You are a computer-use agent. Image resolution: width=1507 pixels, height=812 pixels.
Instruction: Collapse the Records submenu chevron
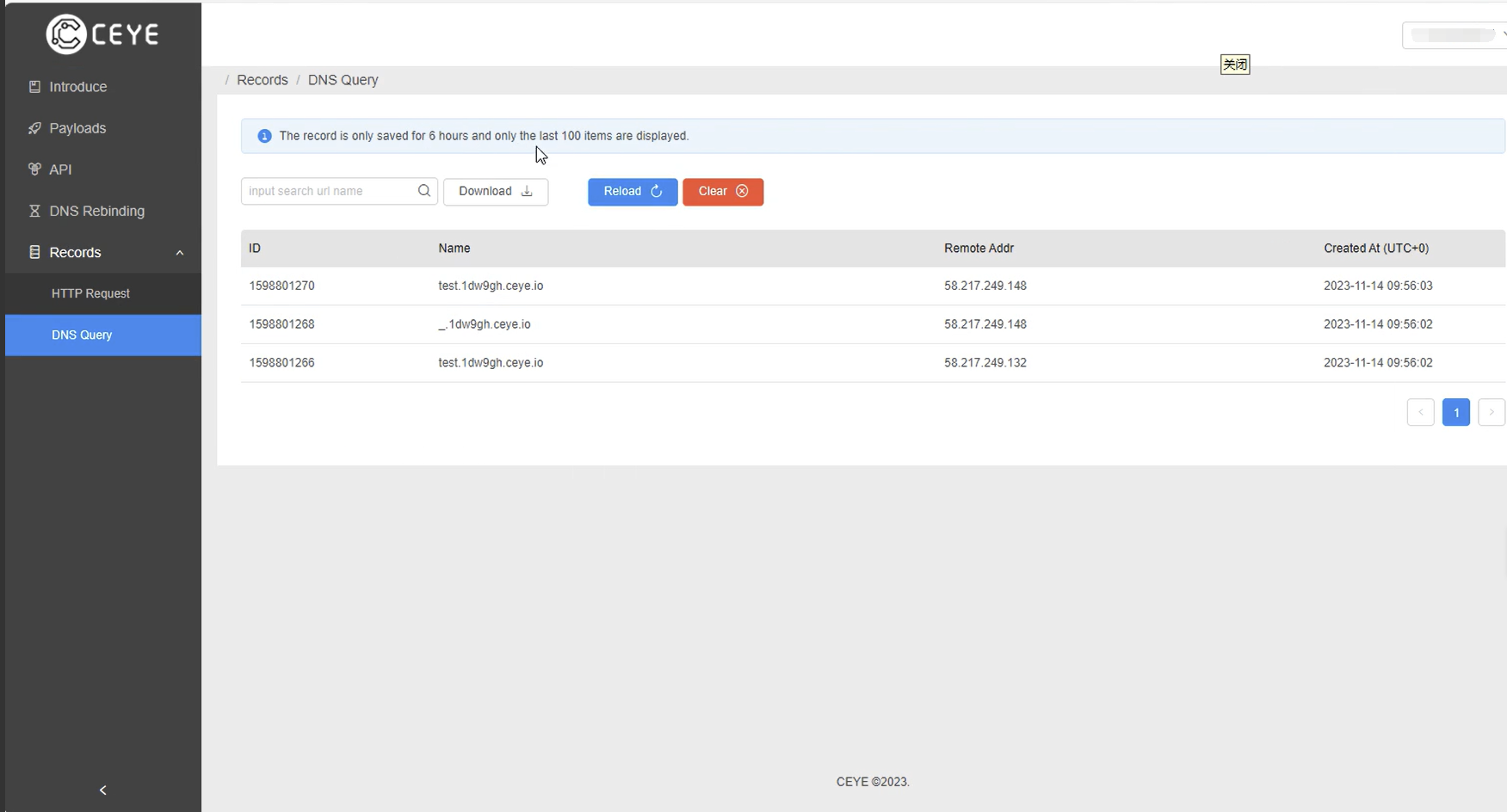pos(180,253)
